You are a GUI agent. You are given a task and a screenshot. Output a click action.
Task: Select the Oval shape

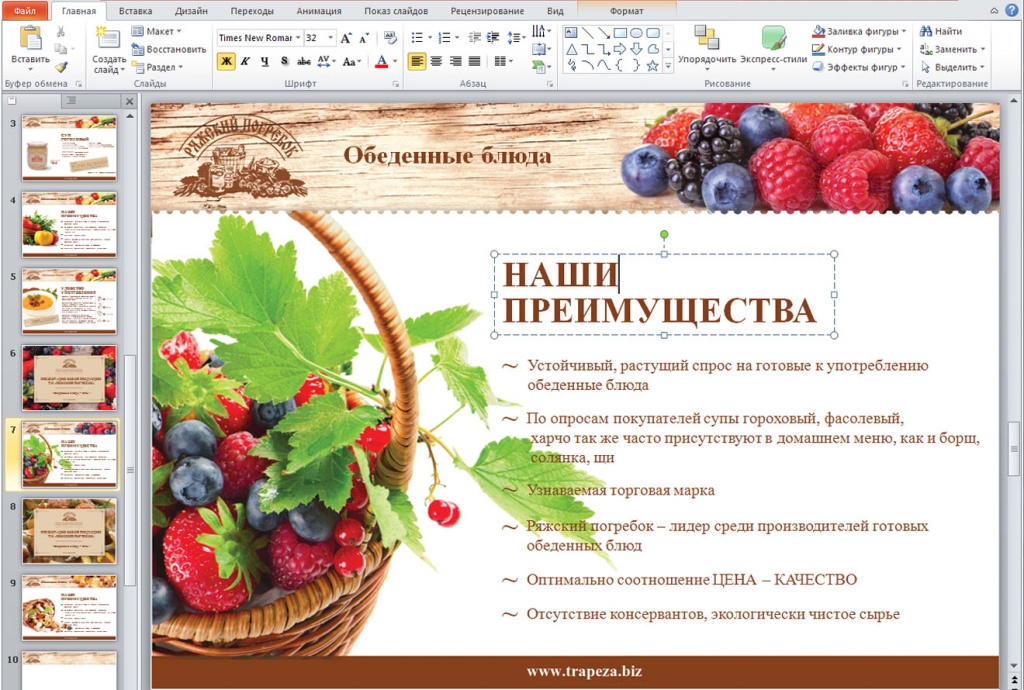tap(636, 33)
